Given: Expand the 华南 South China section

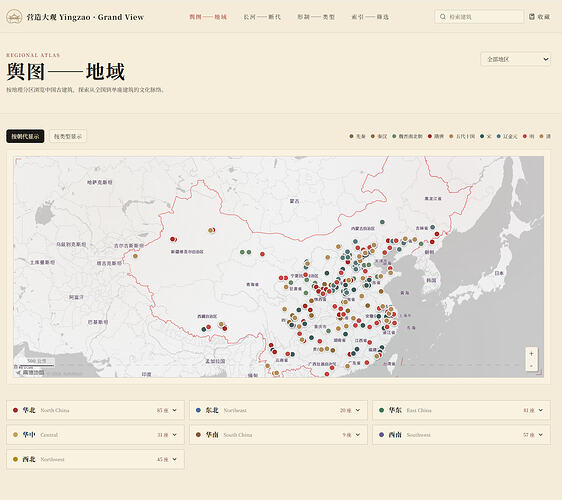Looking at the screenshot, I should pos(278,435).
